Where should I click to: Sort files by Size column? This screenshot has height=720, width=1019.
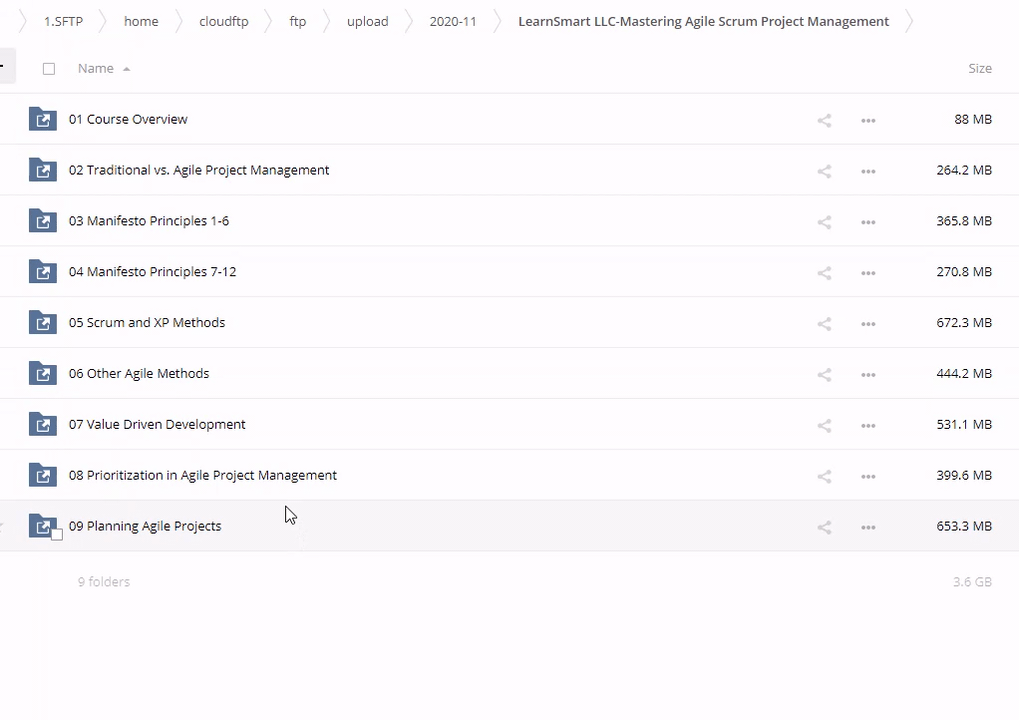pyautogui.click(x=979, y=69)
